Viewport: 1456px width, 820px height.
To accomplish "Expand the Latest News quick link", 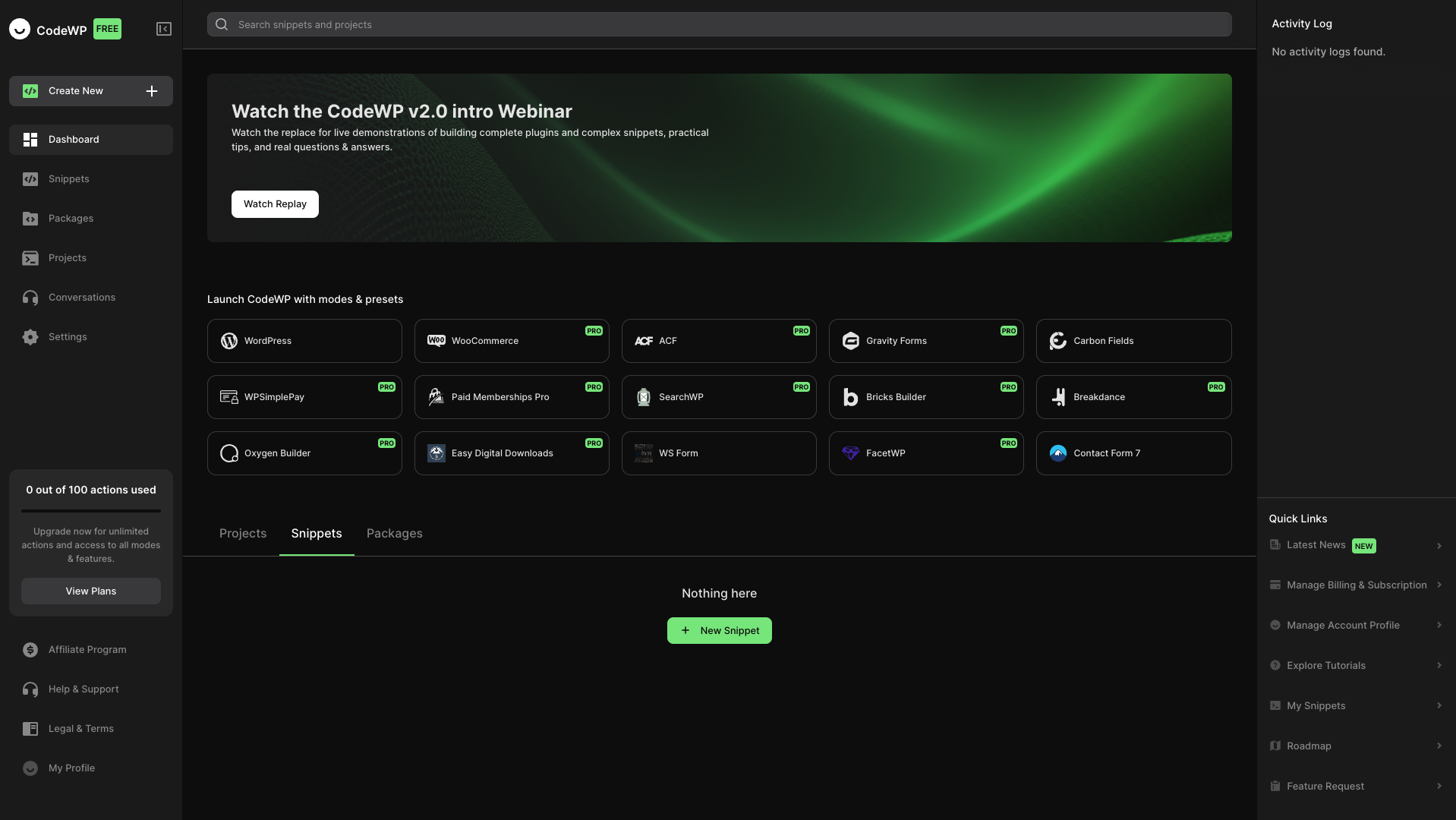I will tap(1440, 545).
